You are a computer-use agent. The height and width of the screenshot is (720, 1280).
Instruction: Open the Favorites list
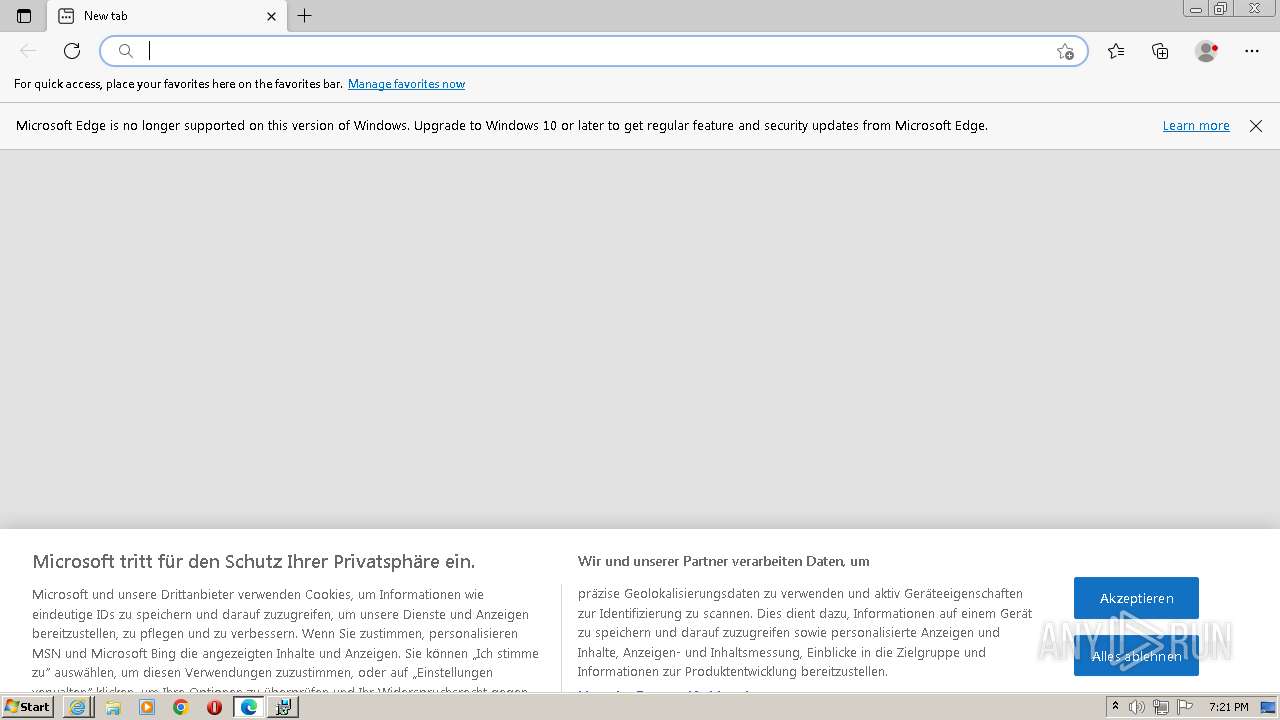(x=1116, y=51)
